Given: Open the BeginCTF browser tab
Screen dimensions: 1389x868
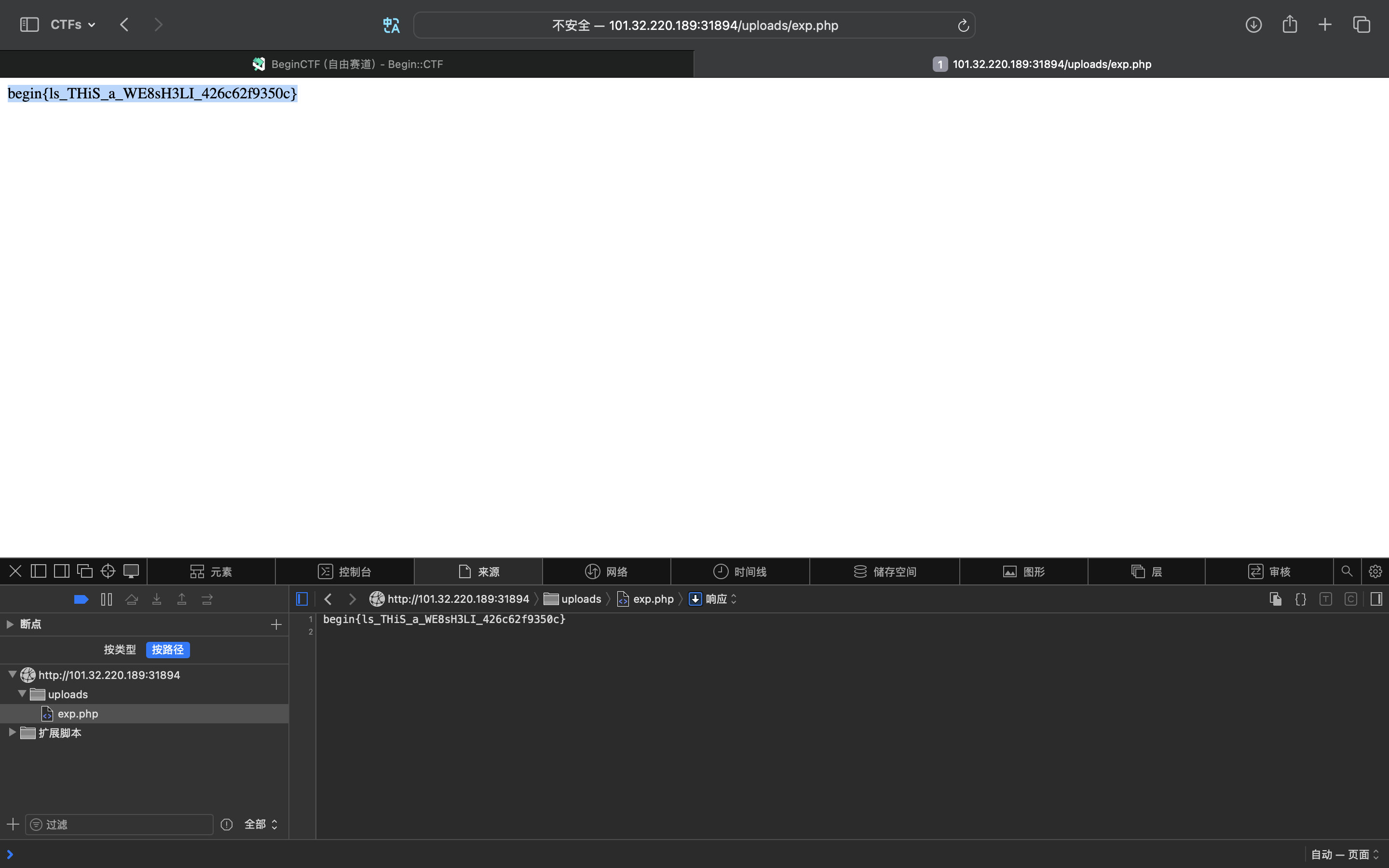Looking at the screenshot, I should (x=347, y=64).
